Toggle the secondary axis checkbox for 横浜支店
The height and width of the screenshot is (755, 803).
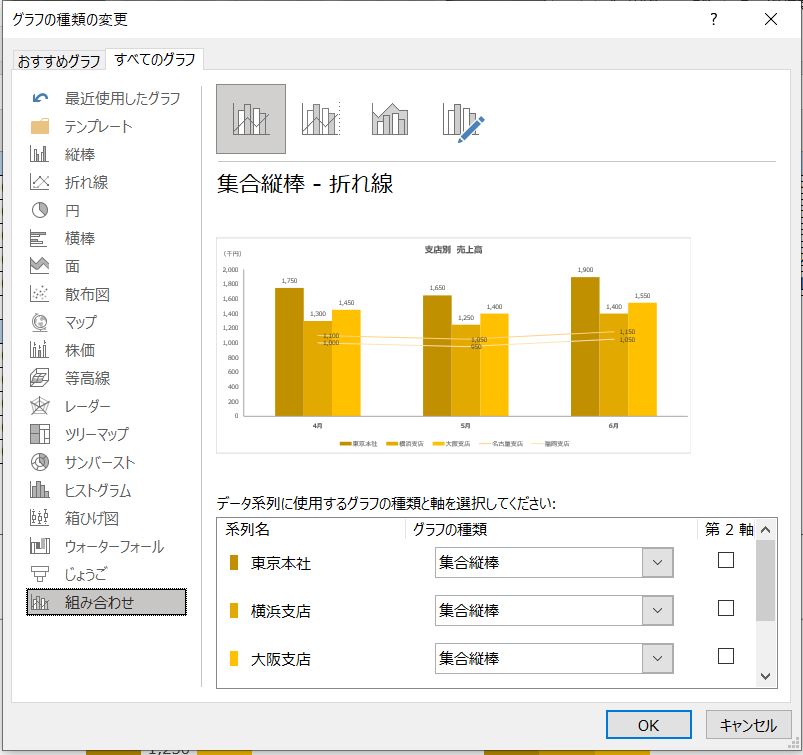tap(726, 608)
